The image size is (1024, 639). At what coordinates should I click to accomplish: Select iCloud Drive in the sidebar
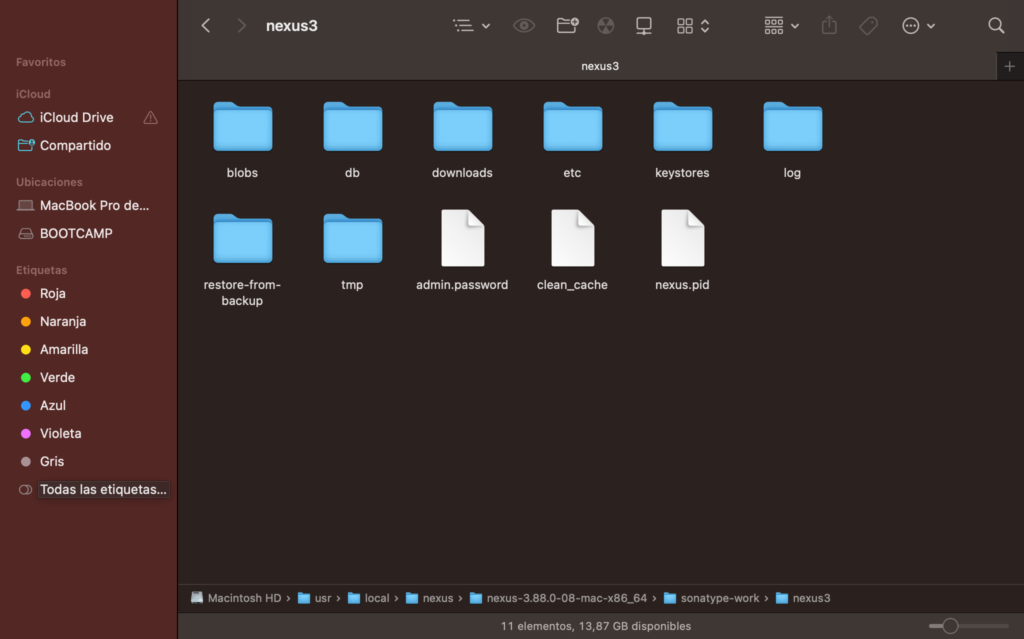(76, 117)
